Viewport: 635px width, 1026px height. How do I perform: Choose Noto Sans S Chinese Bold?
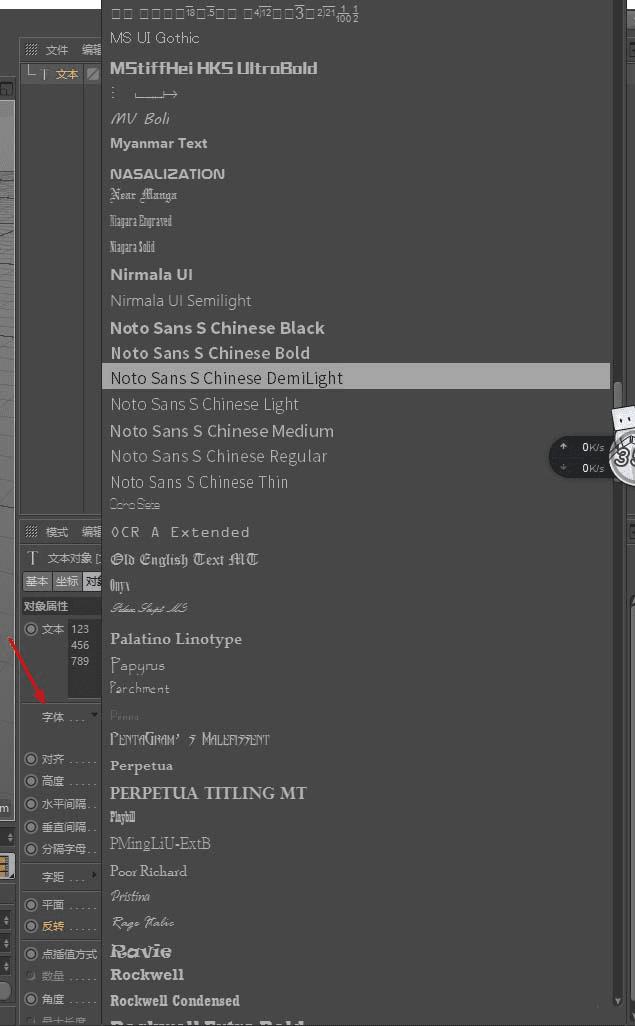click(x=210, y=353)
